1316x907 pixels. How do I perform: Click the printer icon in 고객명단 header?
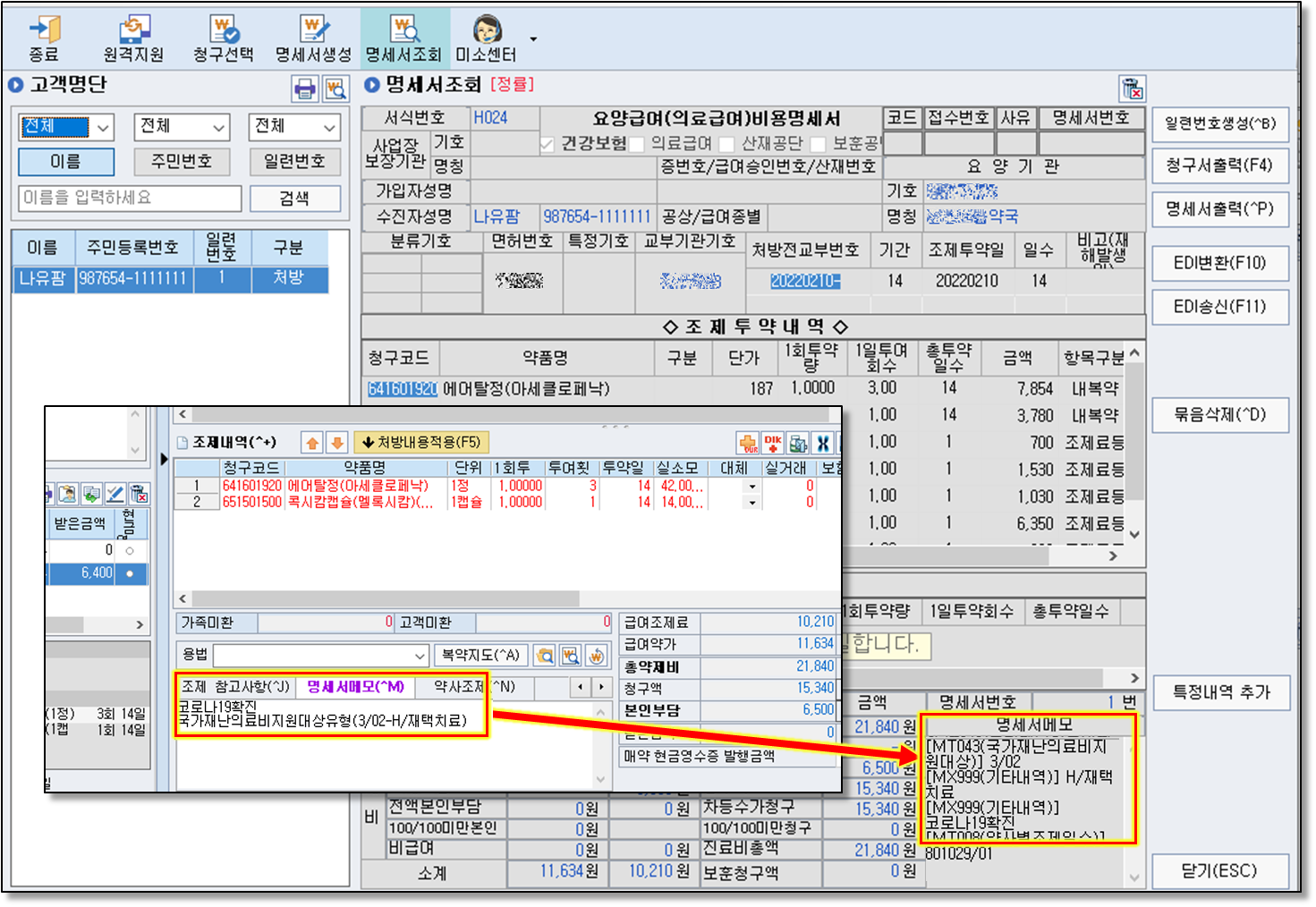(305, 89)
